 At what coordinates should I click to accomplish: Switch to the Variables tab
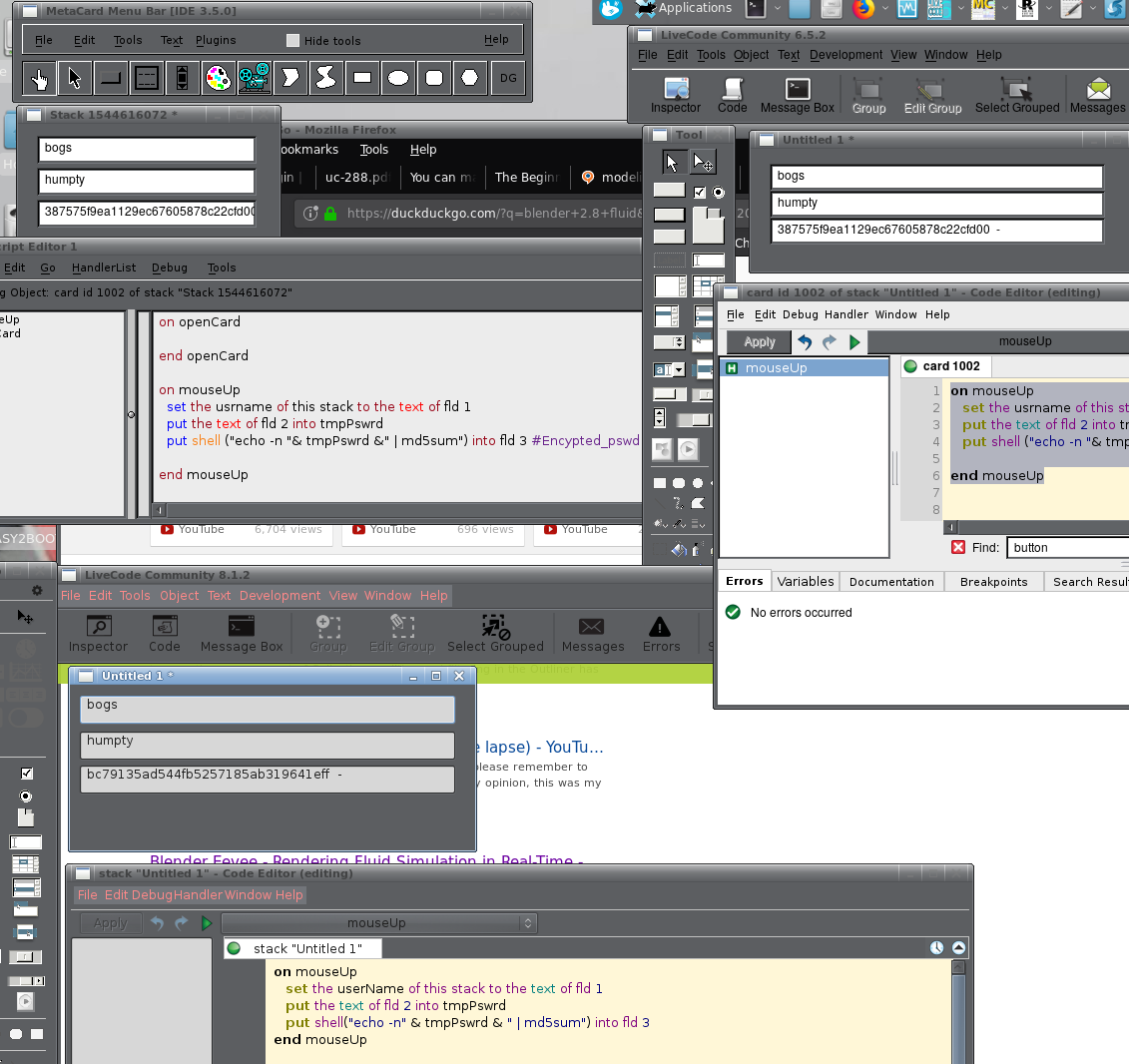click(x=805, y=582)
